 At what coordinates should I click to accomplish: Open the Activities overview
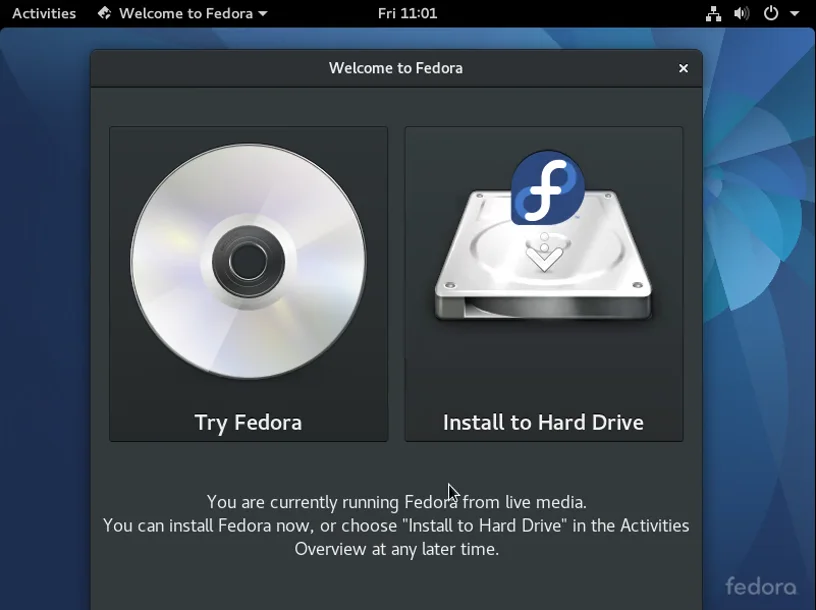[x=44, y=13]
